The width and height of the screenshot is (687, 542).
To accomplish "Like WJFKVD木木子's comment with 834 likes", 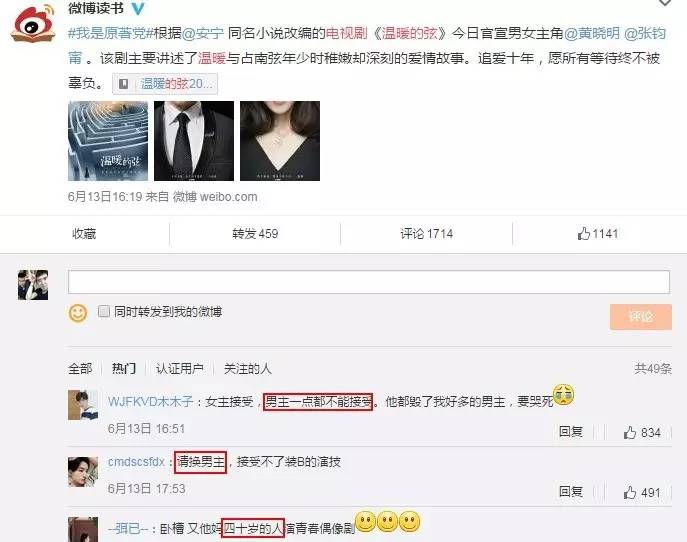I will tap(642, 432).
